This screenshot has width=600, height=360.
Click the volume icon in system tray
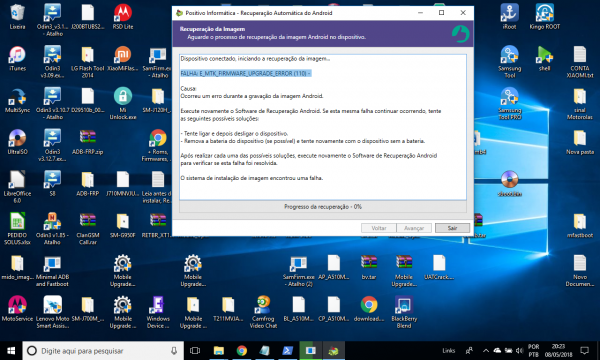pyautogui.click(x=519, y=350)
